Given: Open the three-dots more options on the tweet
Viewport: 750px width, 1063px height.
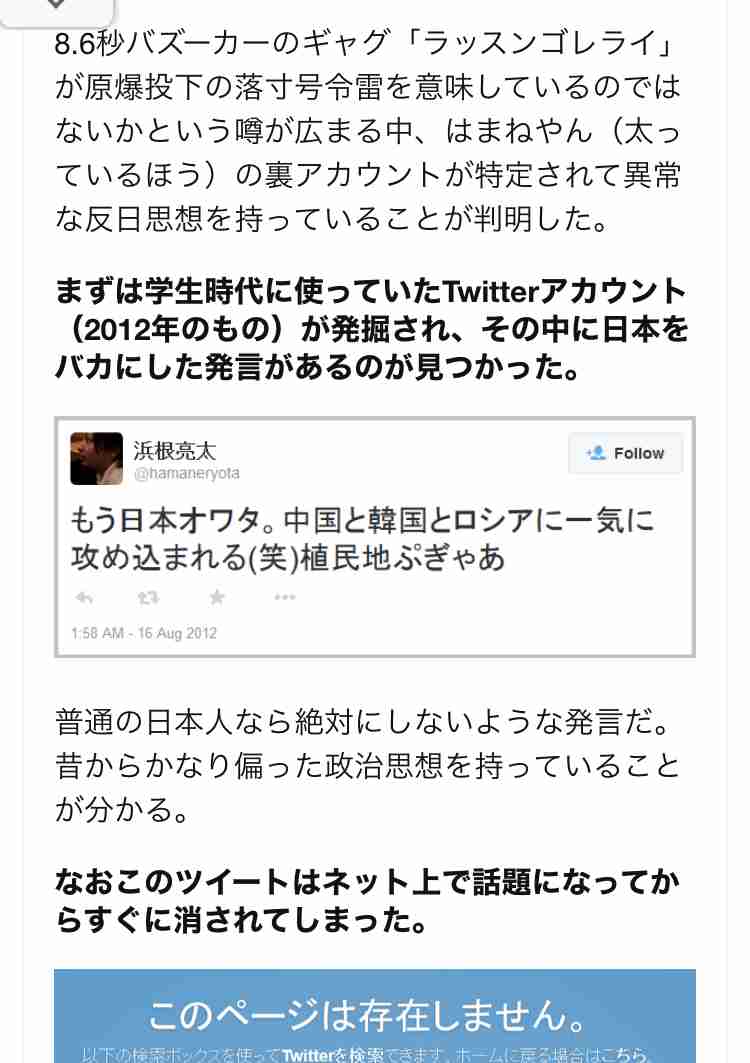Looking at the screenshot, I should tap(285, 597).
